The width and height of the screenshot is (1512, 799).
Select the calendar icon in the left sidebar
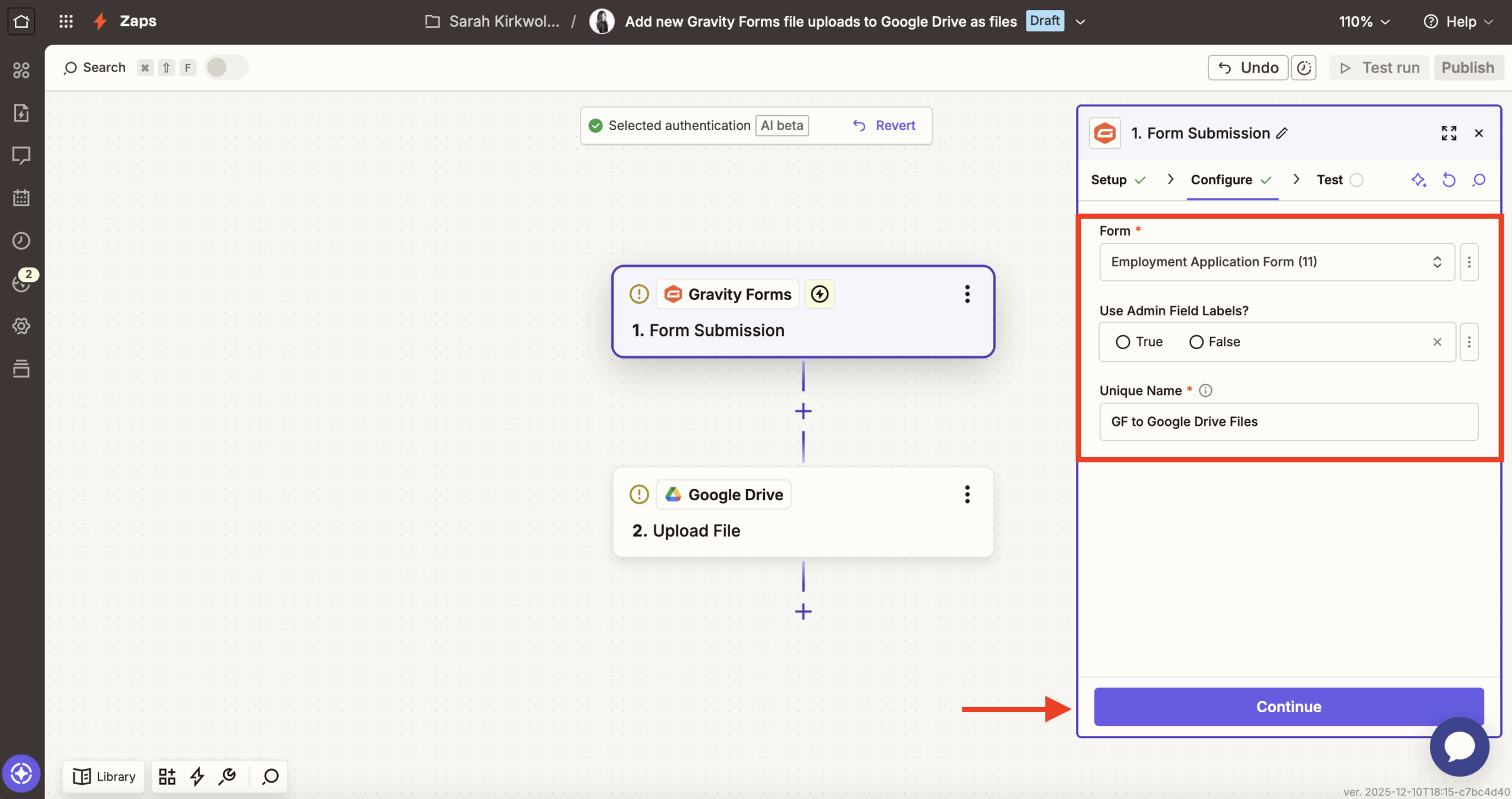pos(21,198)
